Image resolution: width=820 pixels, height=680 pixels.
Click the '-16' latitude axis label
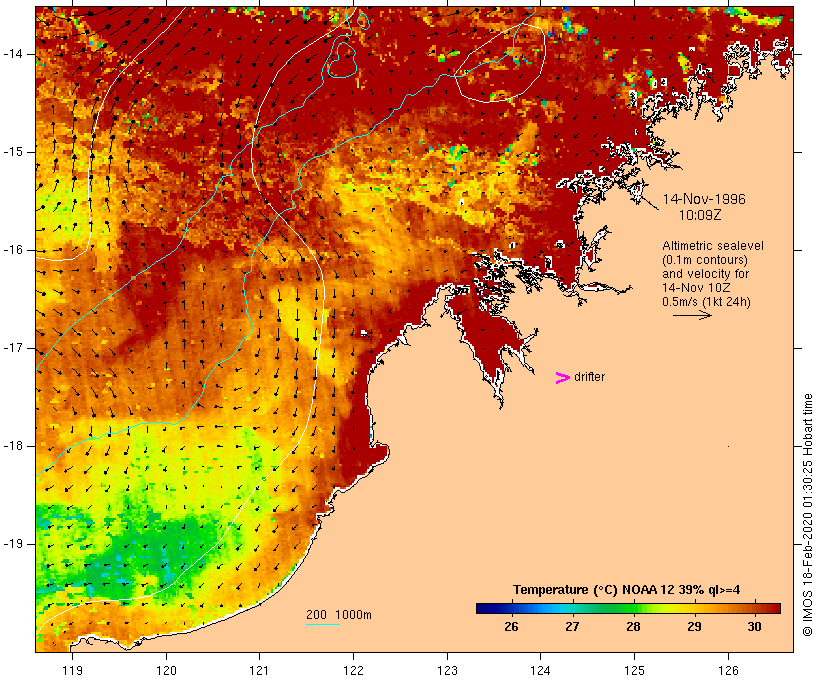(14, 250)
